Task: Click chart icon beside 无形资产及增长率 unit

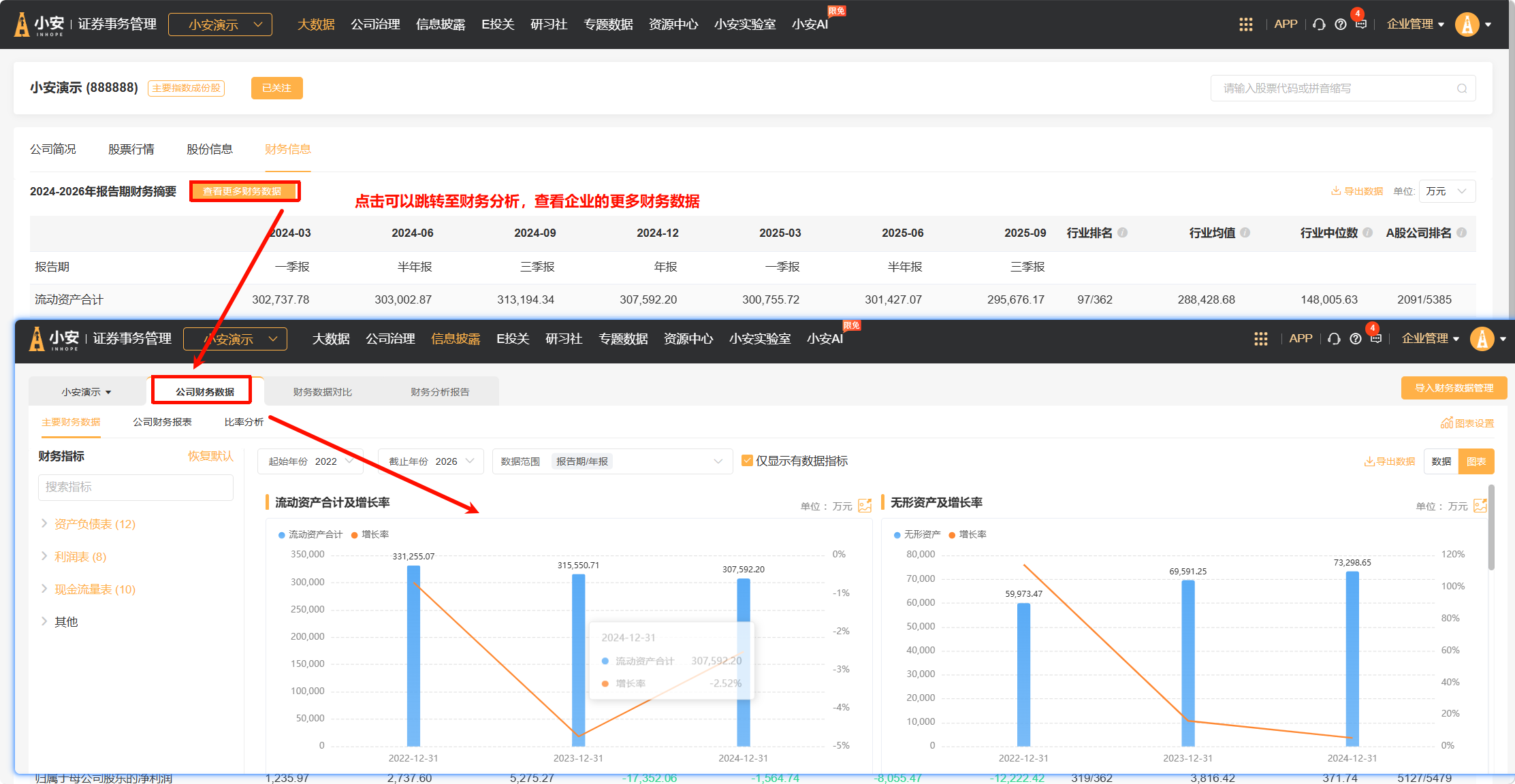Action: 1480,506
